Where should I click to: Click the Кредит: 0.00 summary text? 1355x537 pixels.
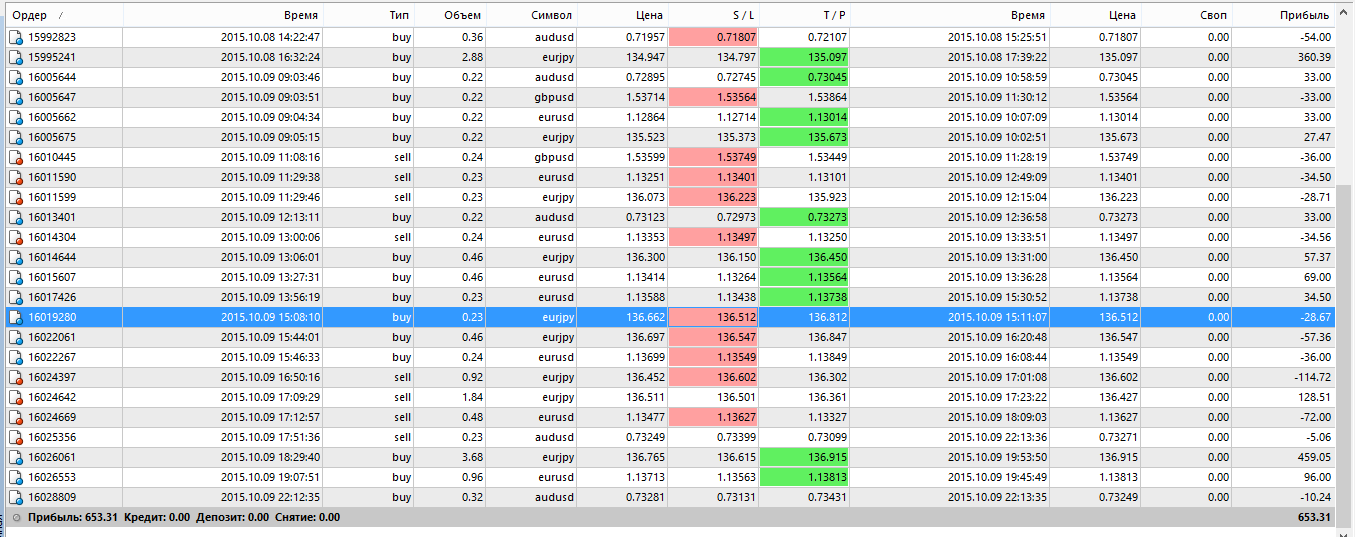click(x=158, y=517)
